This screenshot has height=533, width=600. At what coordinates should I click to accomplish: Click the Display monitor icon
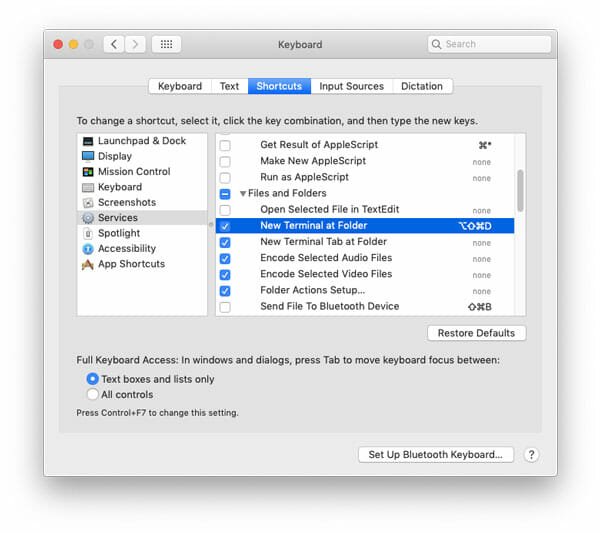(88, 156)
